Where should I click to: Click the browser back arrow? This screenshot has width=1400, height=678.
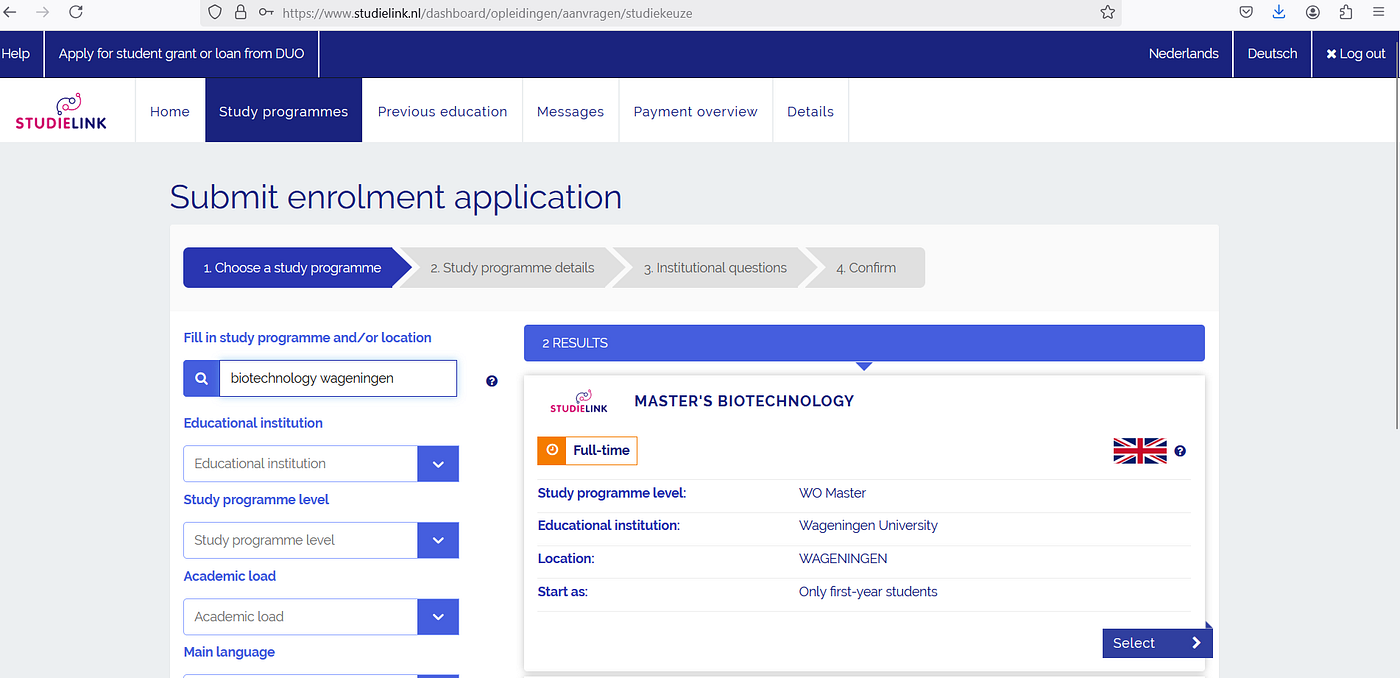coord(10,12)
